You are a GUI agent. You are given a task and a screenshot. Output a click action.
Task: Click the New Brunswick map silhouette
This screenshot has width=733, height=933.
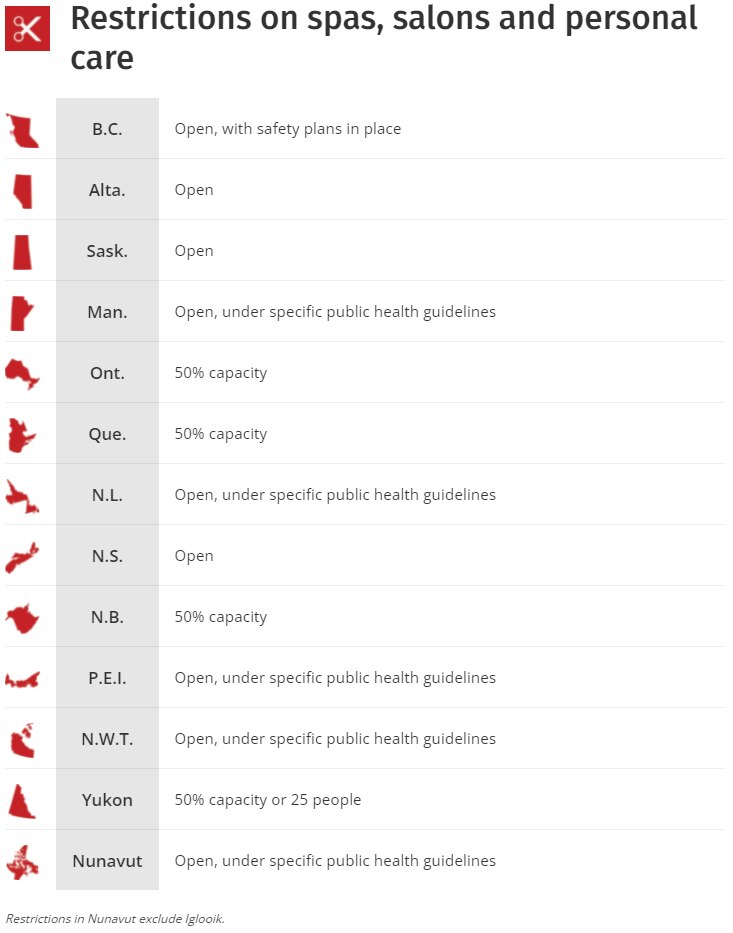(21, 618)
